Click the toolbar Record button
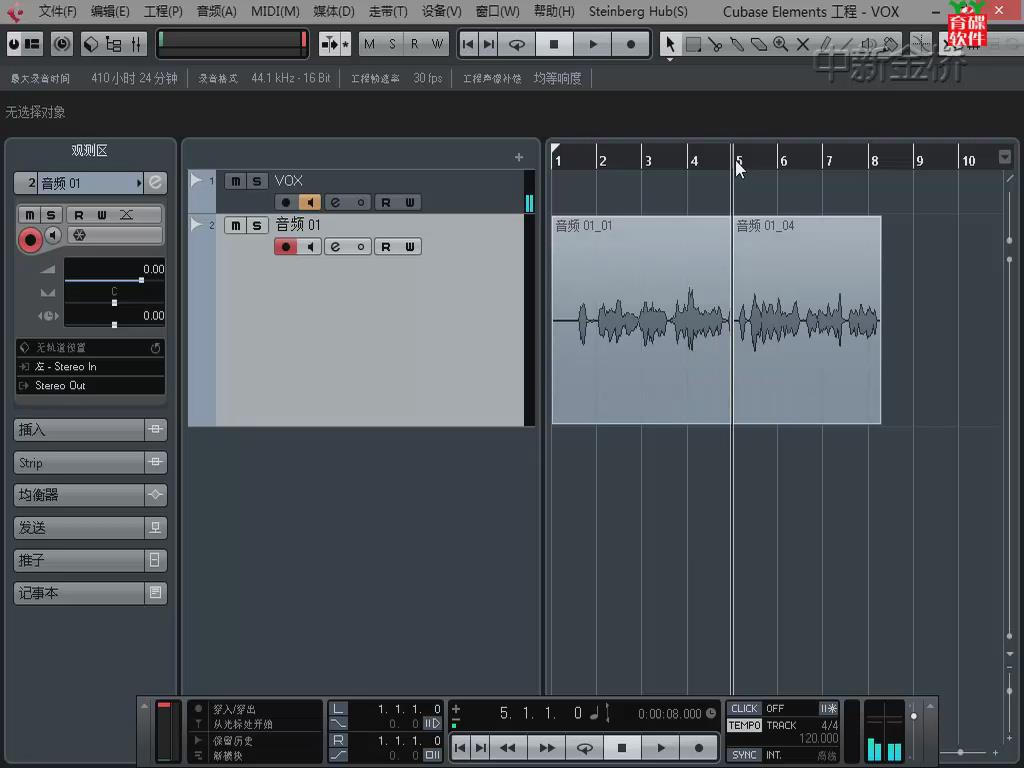The height and width of the screenshot is (768, 1024). click(630, 44)
